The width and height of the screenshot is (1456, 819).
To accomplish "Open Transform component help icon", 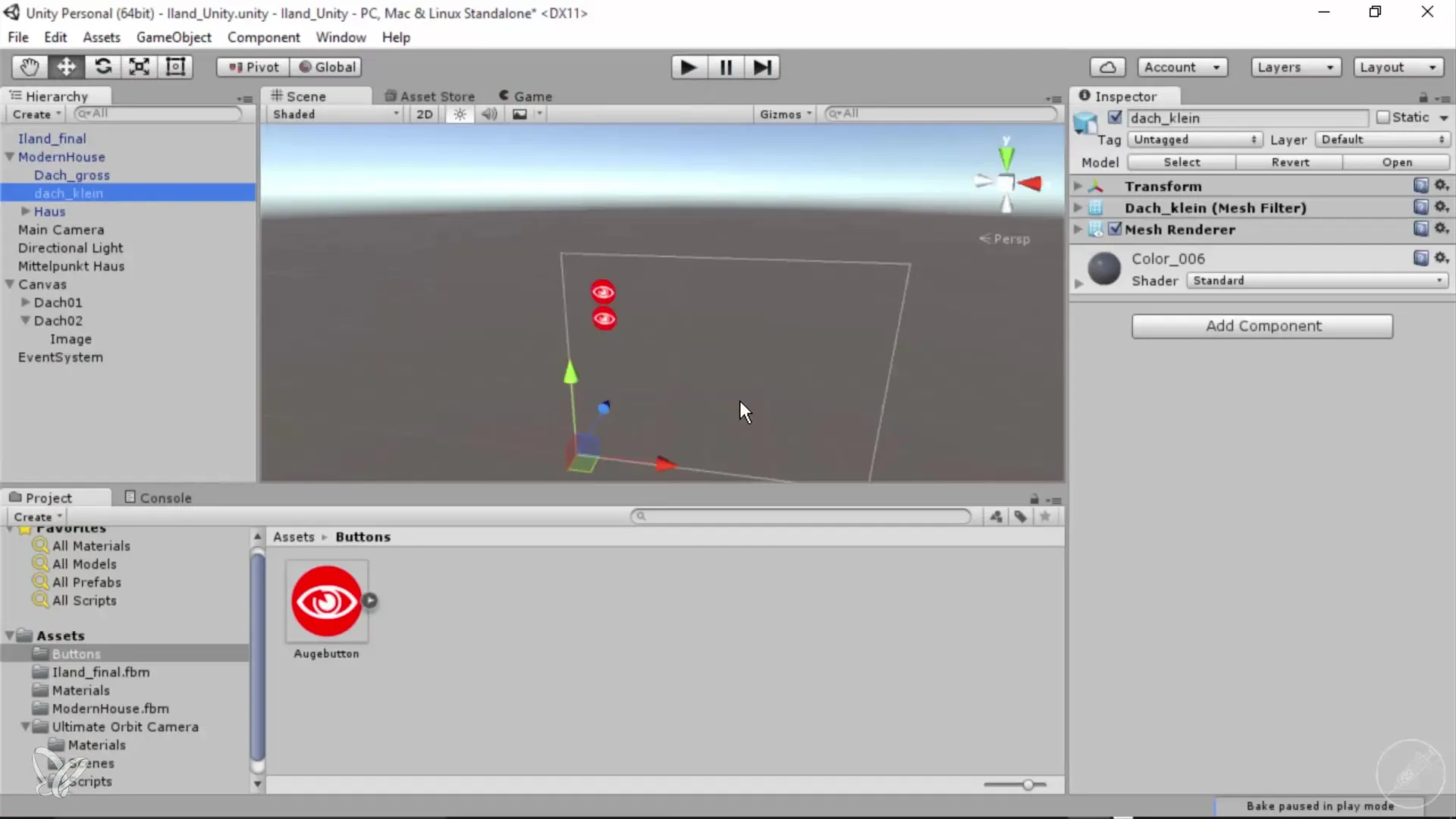I will [1420, 185].
